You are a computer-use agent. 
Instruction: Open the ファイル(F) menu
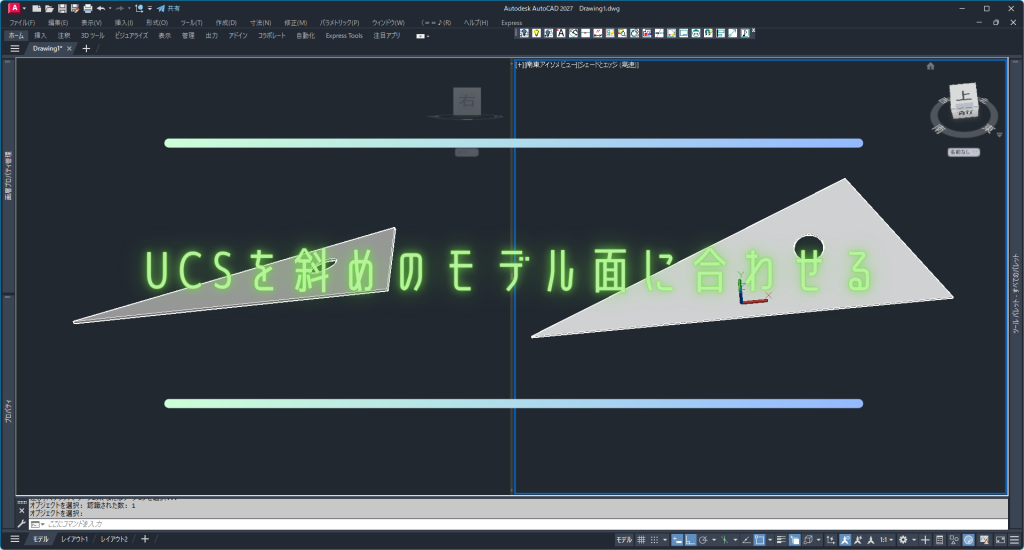(22, 22)
